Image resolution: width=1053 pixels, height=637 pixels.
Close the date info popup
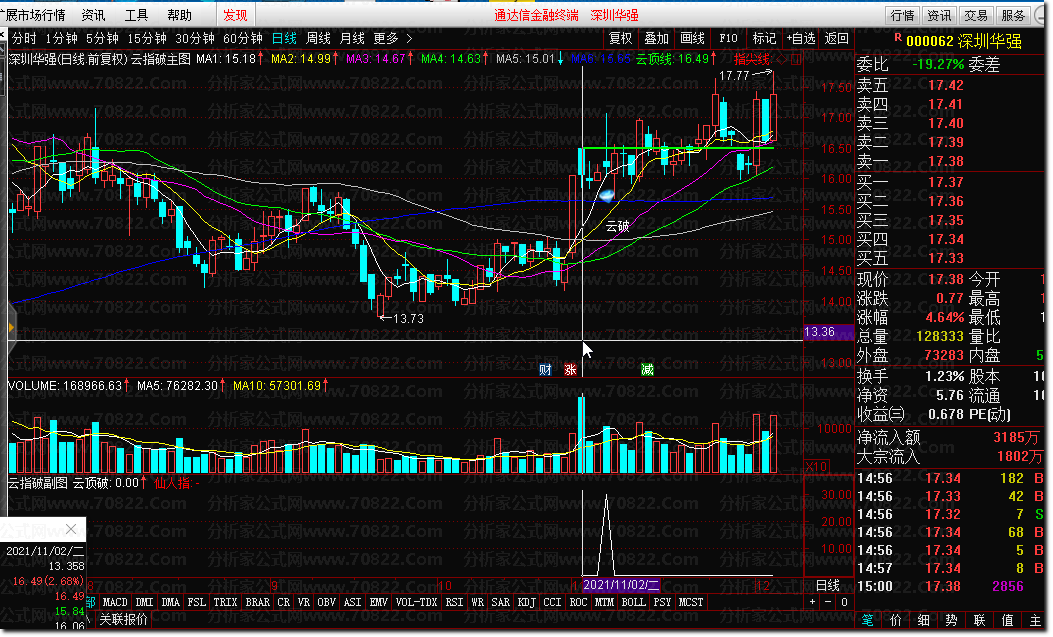click(71, 529)
